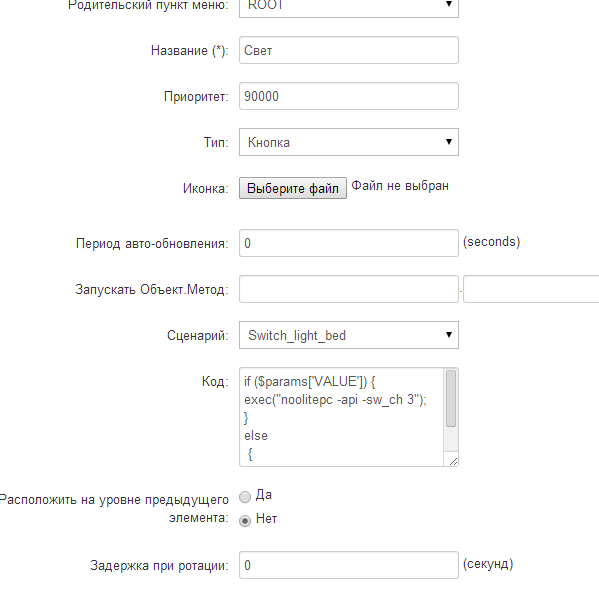
Task: Click the Код text area scrollbar thumb
Action: tap(451, 398)
